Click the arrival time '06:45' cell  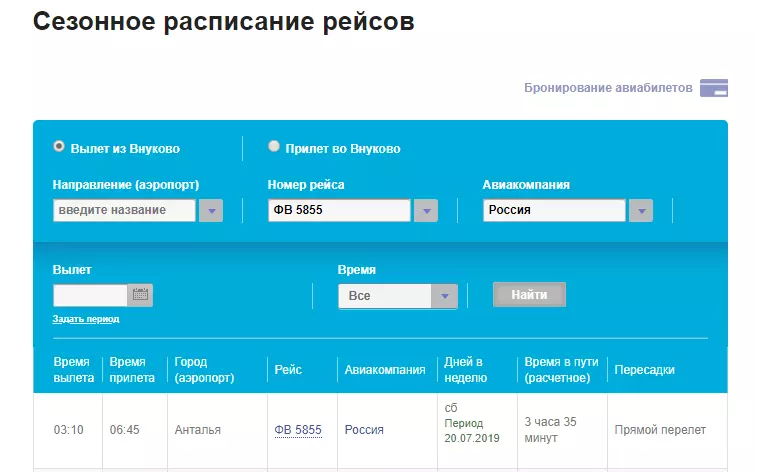click(x=125, y=430)
